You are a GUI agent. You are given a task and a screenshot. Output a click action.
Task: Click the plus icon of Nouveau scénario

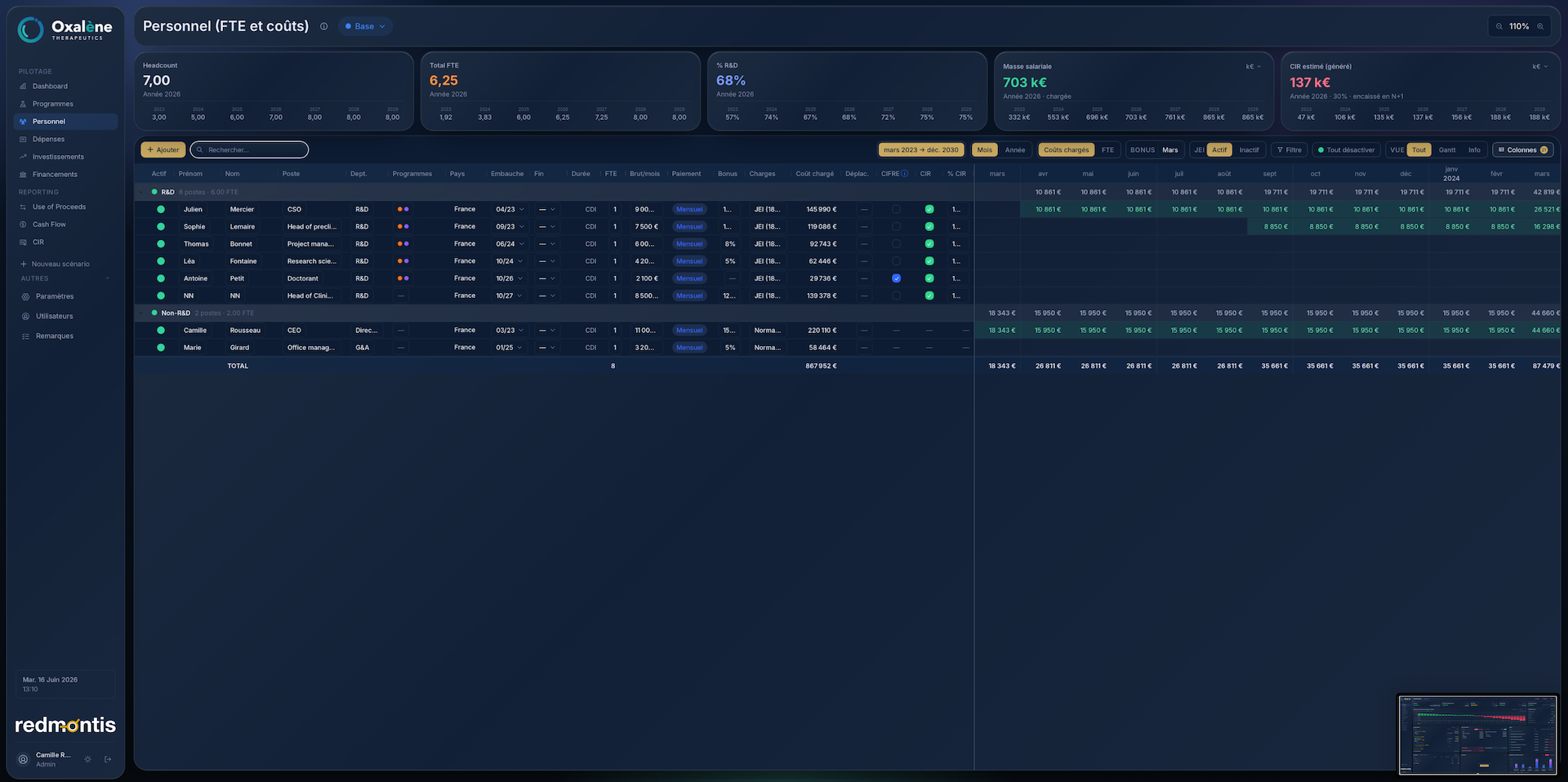[x=24, y=264]
